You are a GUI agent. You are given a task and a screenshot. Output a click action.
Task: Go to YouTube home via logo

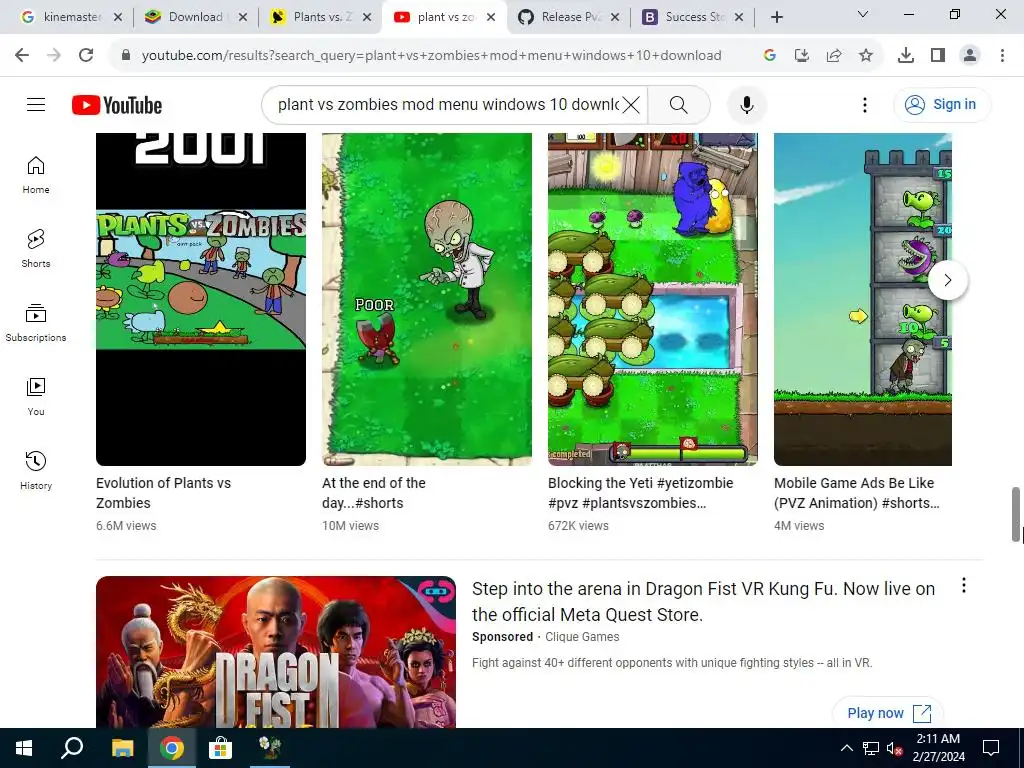[117, 105]
